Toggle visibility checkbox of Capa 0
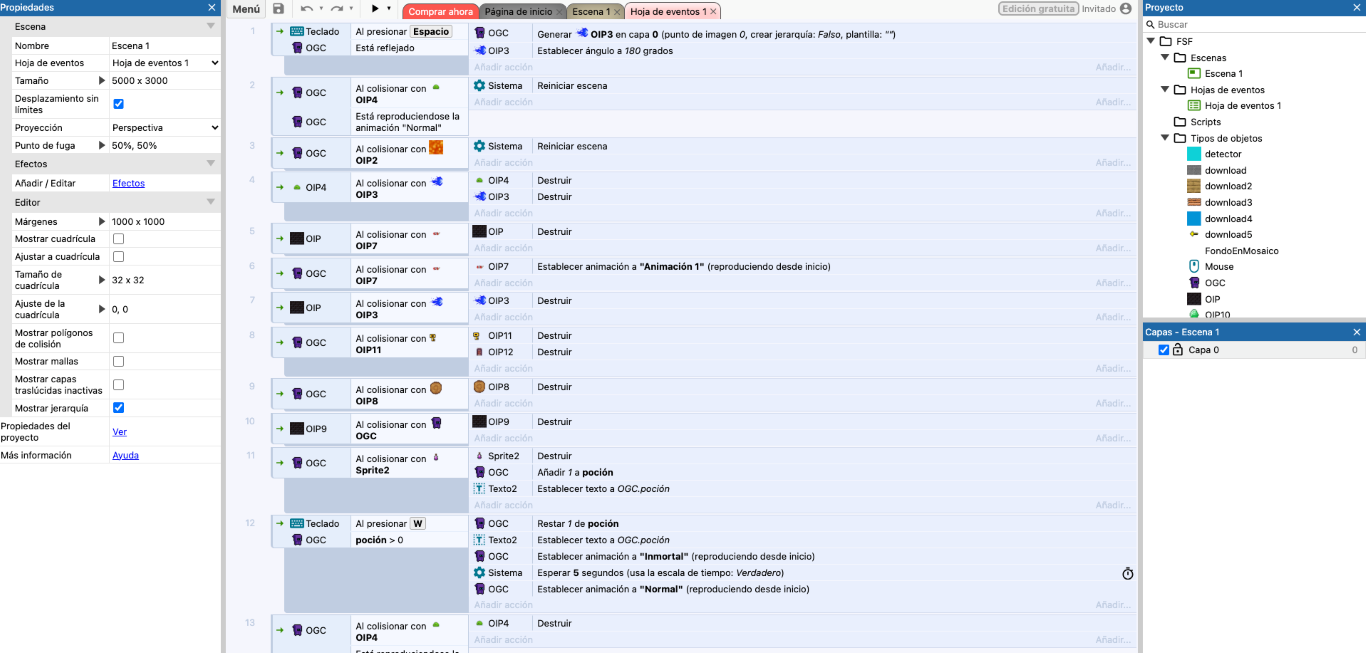The image size is (1366, 653). click(1163, 350)
